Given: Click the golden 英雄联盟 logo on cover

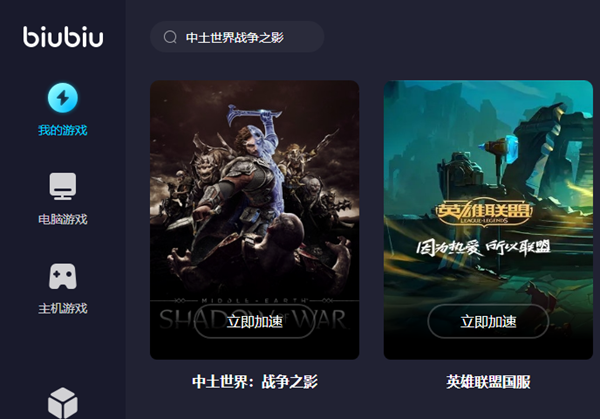Looking at the screenshot, I should coord(484,212).
